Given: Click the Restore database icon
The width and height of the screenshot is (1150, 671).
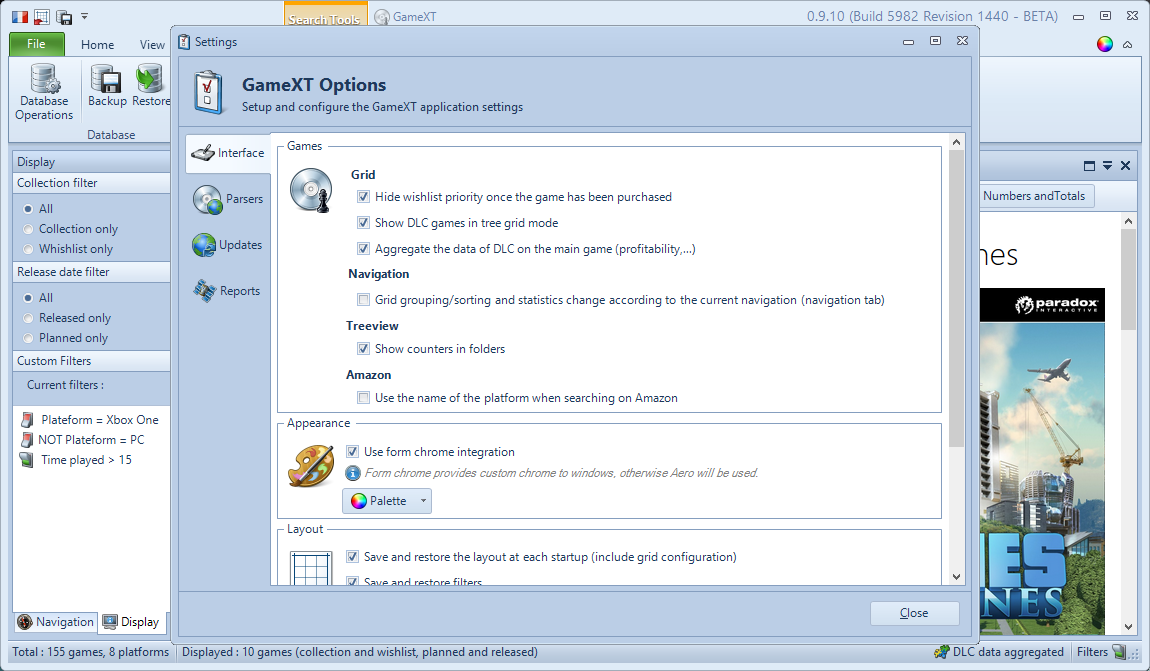Looking at the screenshot, I should [x=150, y=78].
